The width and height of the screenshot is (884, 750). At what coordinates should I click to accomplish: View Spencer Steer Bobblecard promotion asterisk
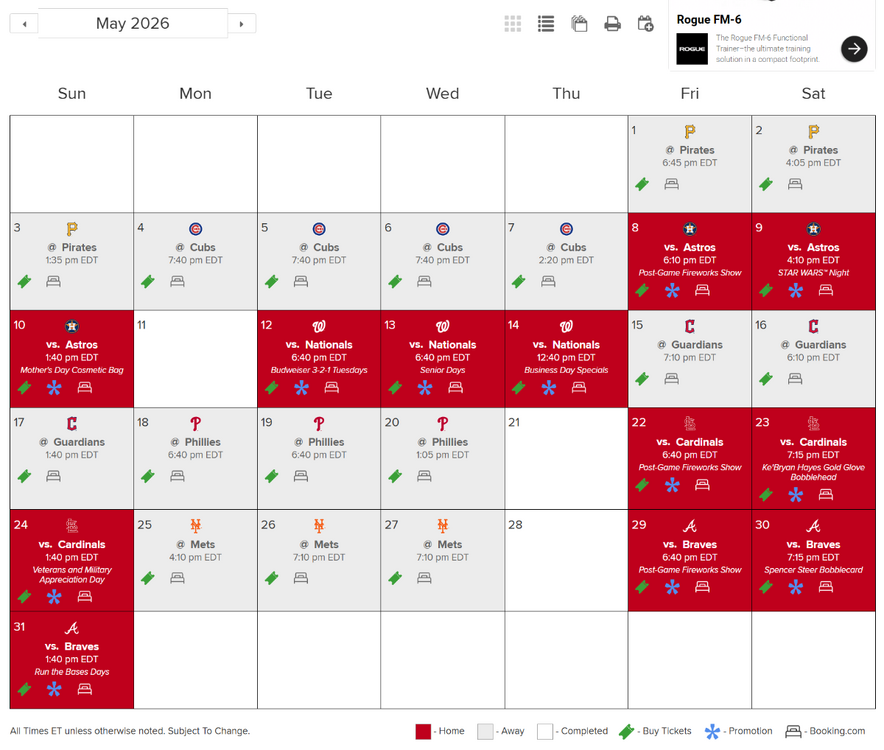coord(795,588)
